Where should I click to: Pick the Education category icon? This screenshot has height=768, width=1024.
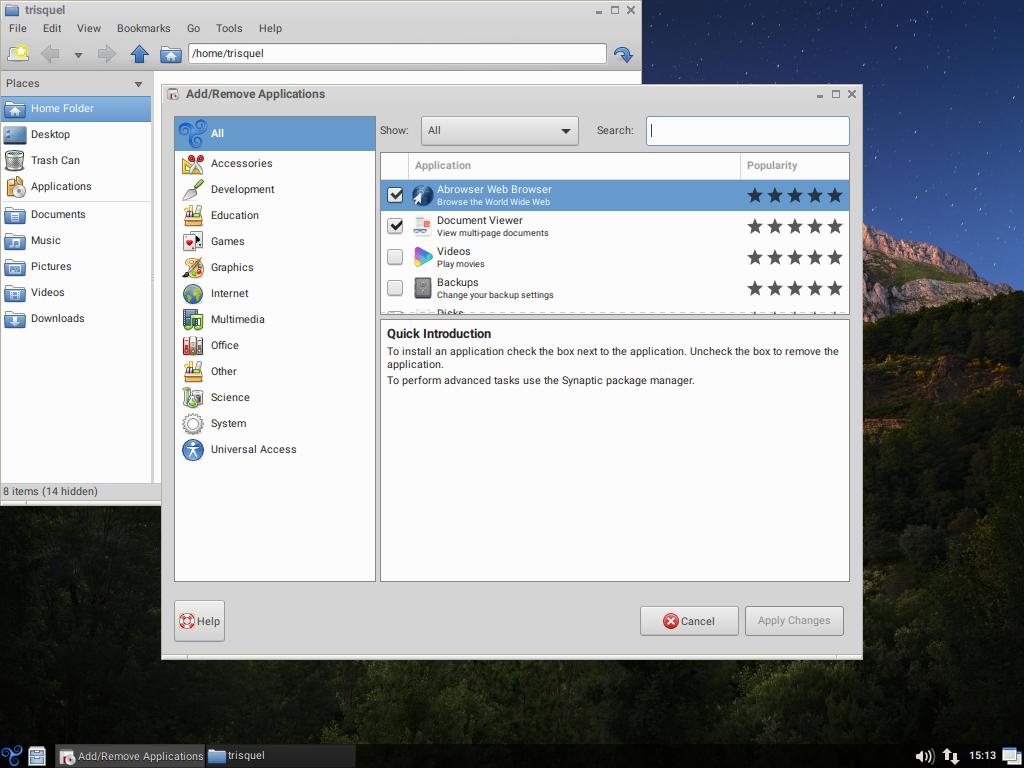pyautogui.click(x=193, y=216)
